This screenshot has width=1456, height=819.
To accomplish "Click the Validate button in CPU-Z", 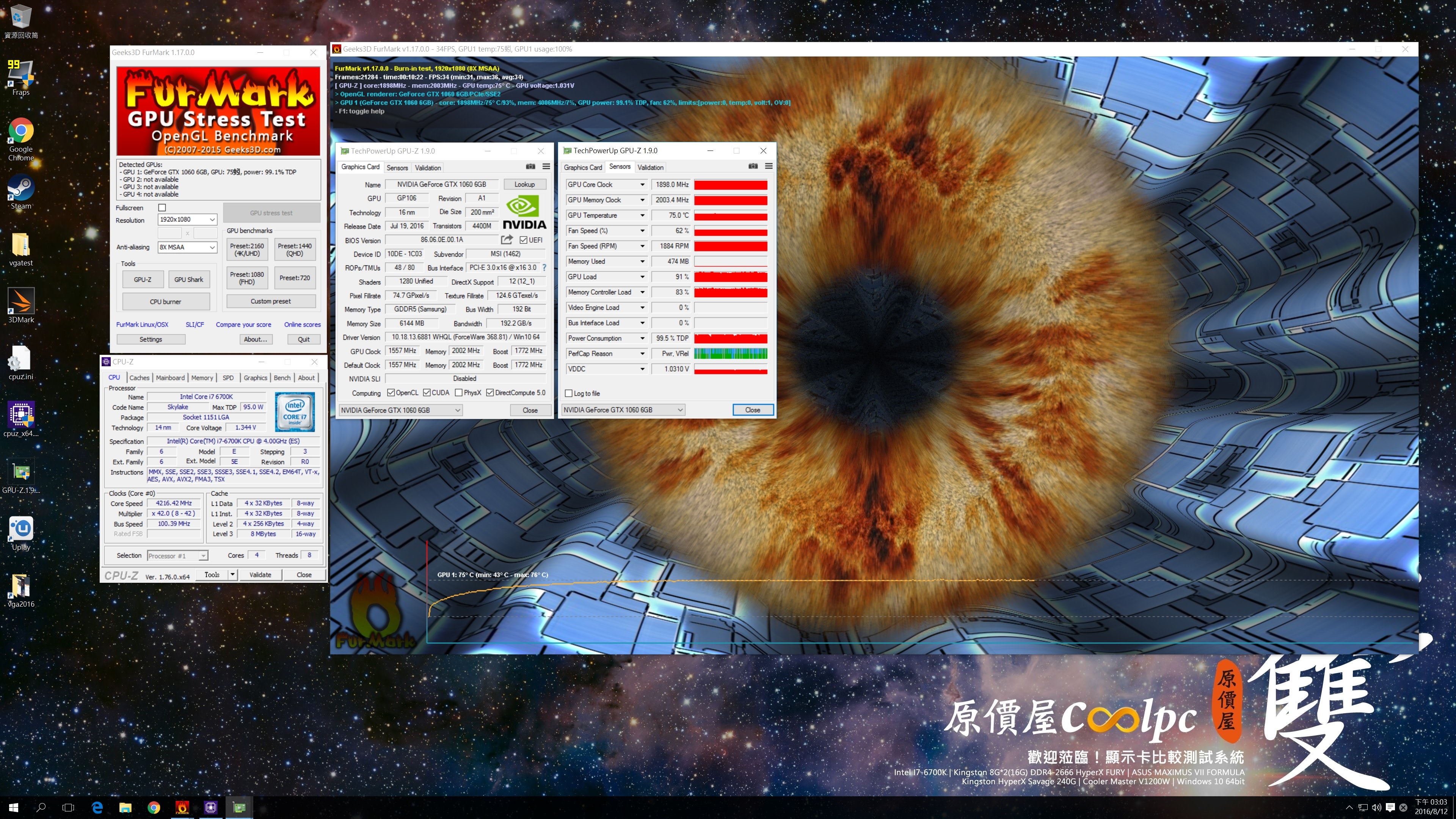I will click(260, 575).
